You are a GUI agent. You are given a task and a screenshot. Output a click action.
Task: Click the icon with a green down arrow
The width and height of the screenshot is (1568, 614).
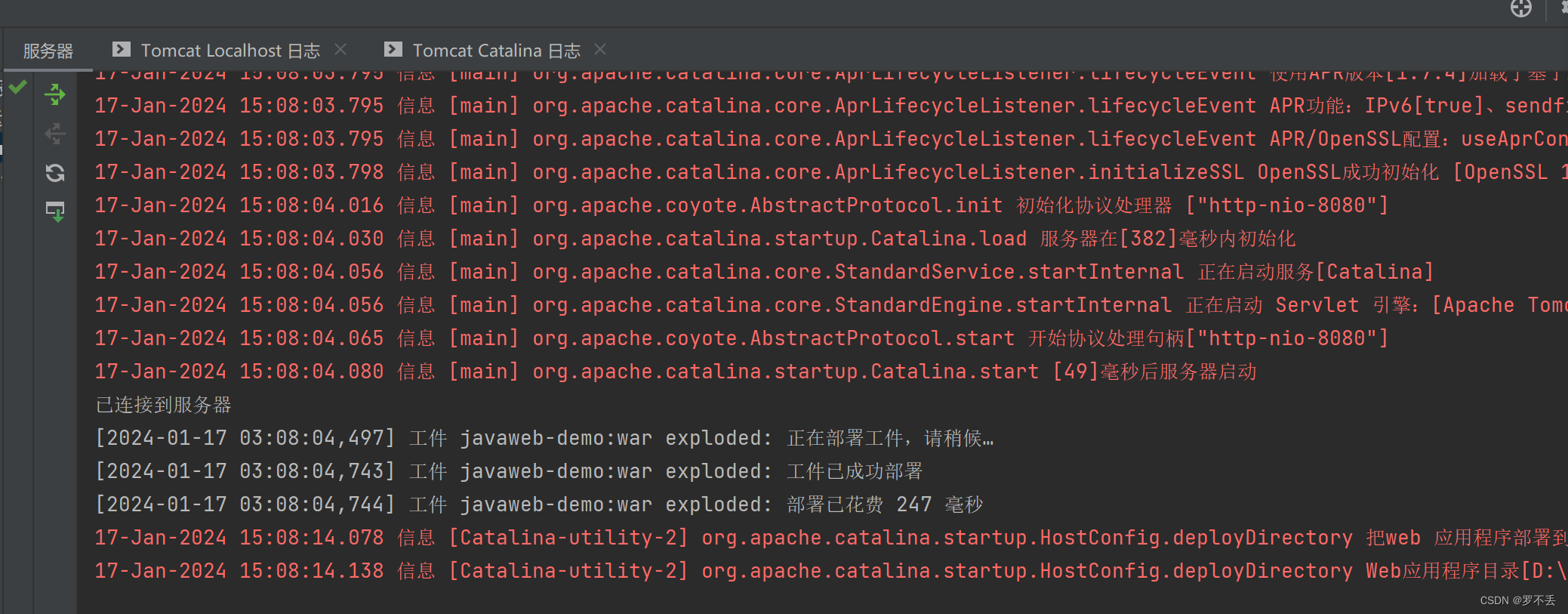point(55,211)
